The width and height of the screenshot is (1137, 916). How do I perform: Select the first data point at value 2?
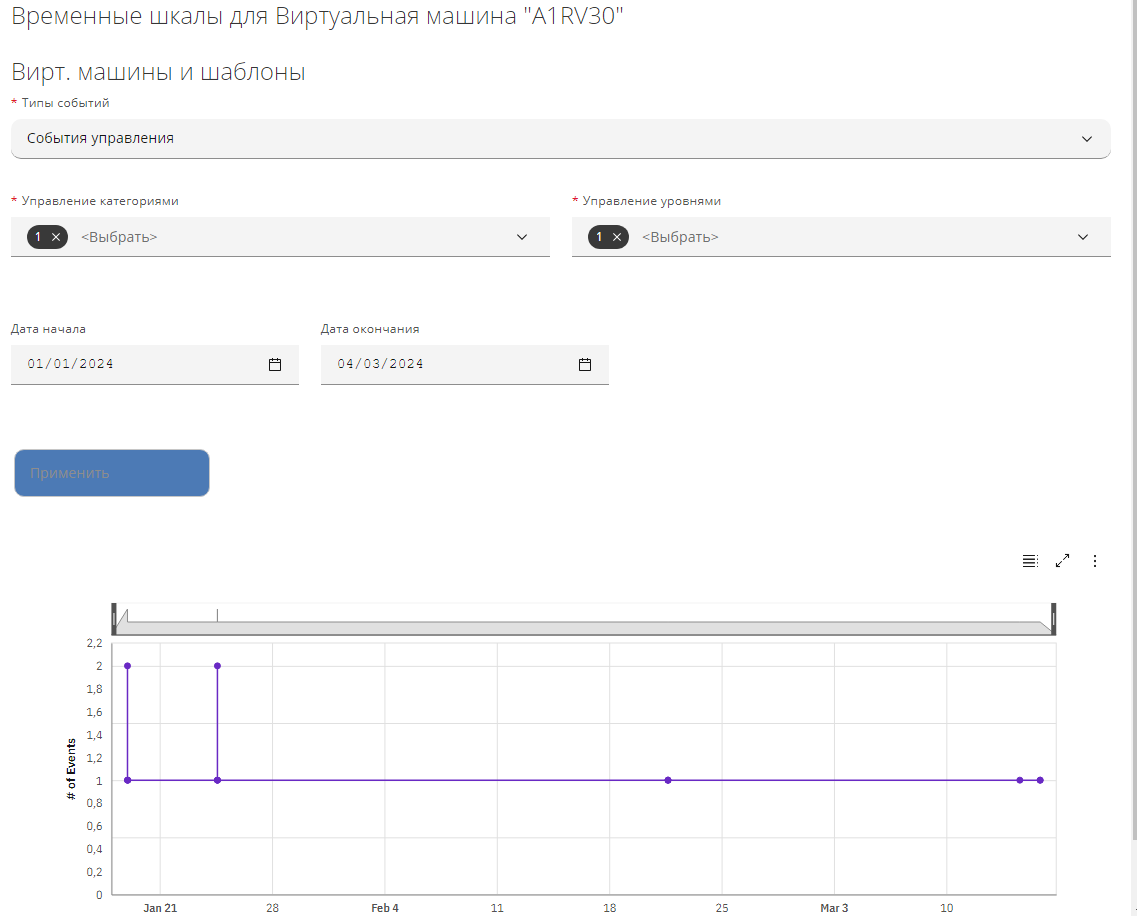click(127, 666)
